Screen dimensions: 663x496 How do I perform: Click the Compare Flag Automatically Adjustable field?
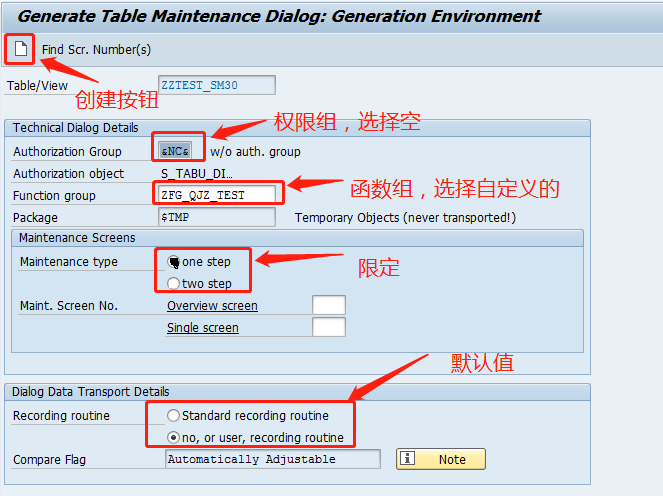273,459
